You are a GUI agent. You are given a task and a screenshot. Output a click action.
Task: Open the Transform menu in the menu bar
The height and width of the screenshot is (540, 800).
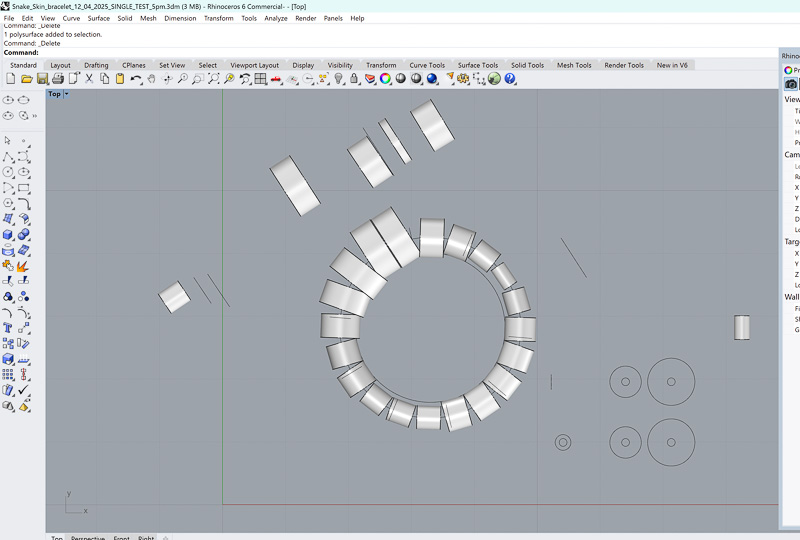click(x=218, y=18)
